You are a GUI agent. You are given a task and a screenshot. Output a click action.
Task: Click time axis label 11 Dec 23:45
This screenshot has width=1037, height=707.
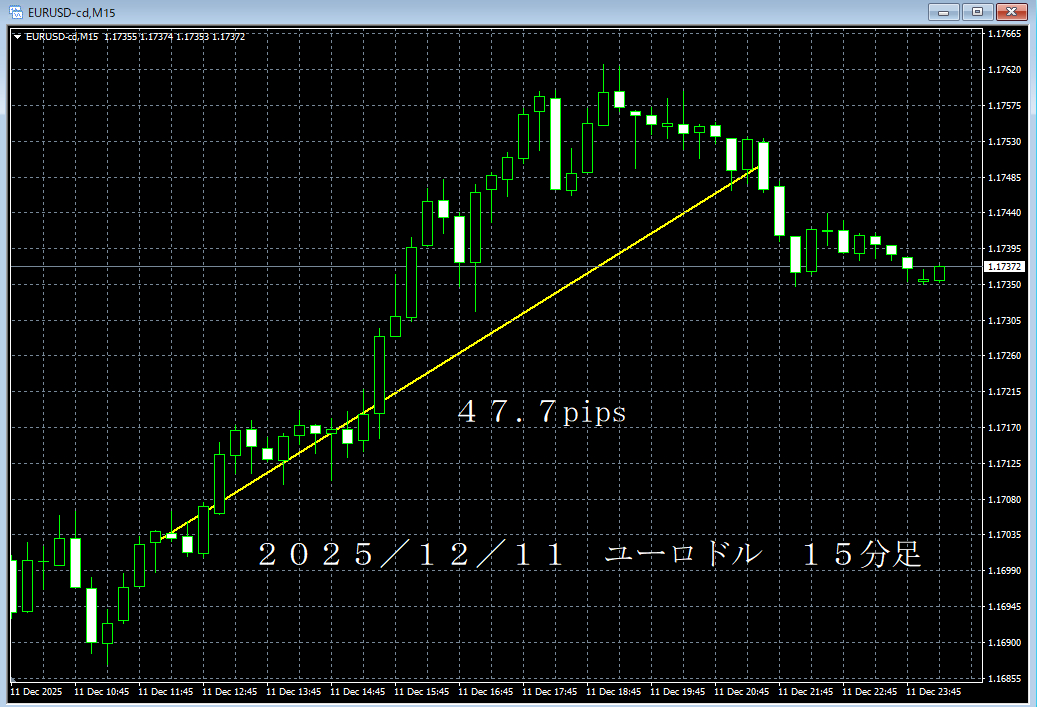[x=933, y=692]
